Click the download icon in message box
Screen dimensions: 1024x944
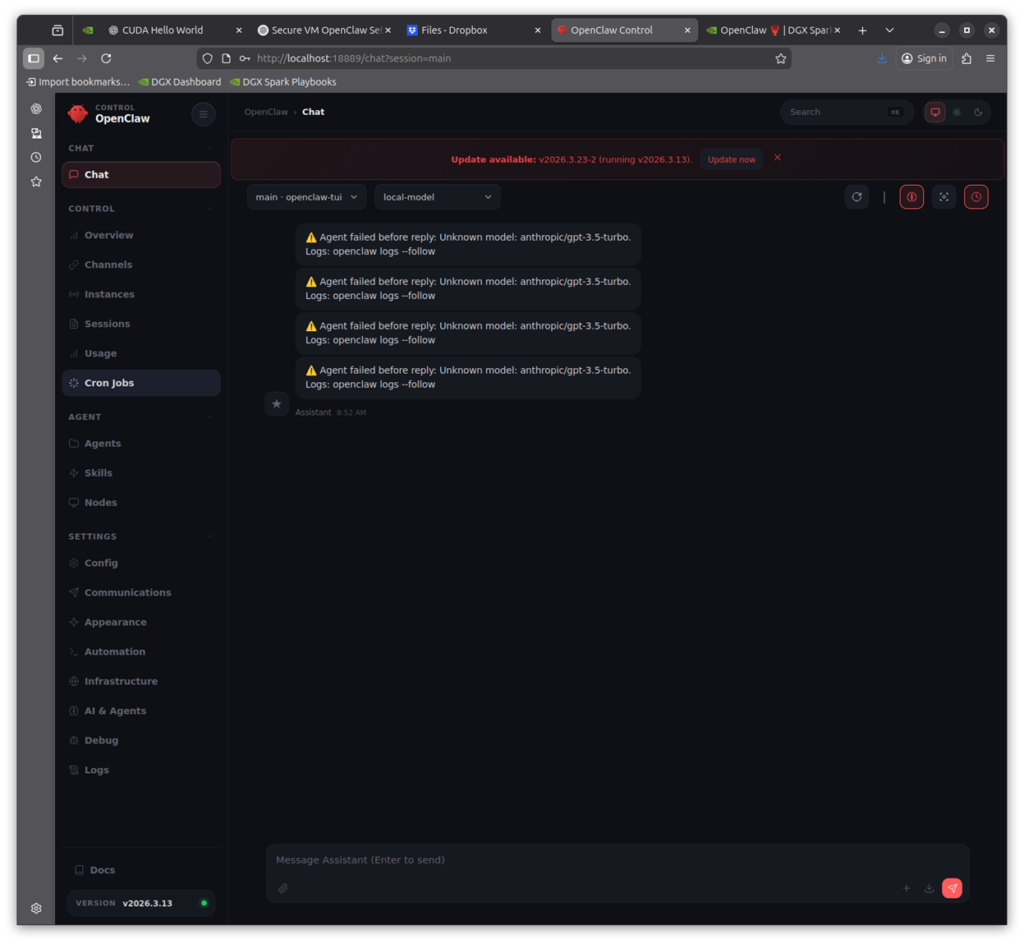click(x=929, y=888)
